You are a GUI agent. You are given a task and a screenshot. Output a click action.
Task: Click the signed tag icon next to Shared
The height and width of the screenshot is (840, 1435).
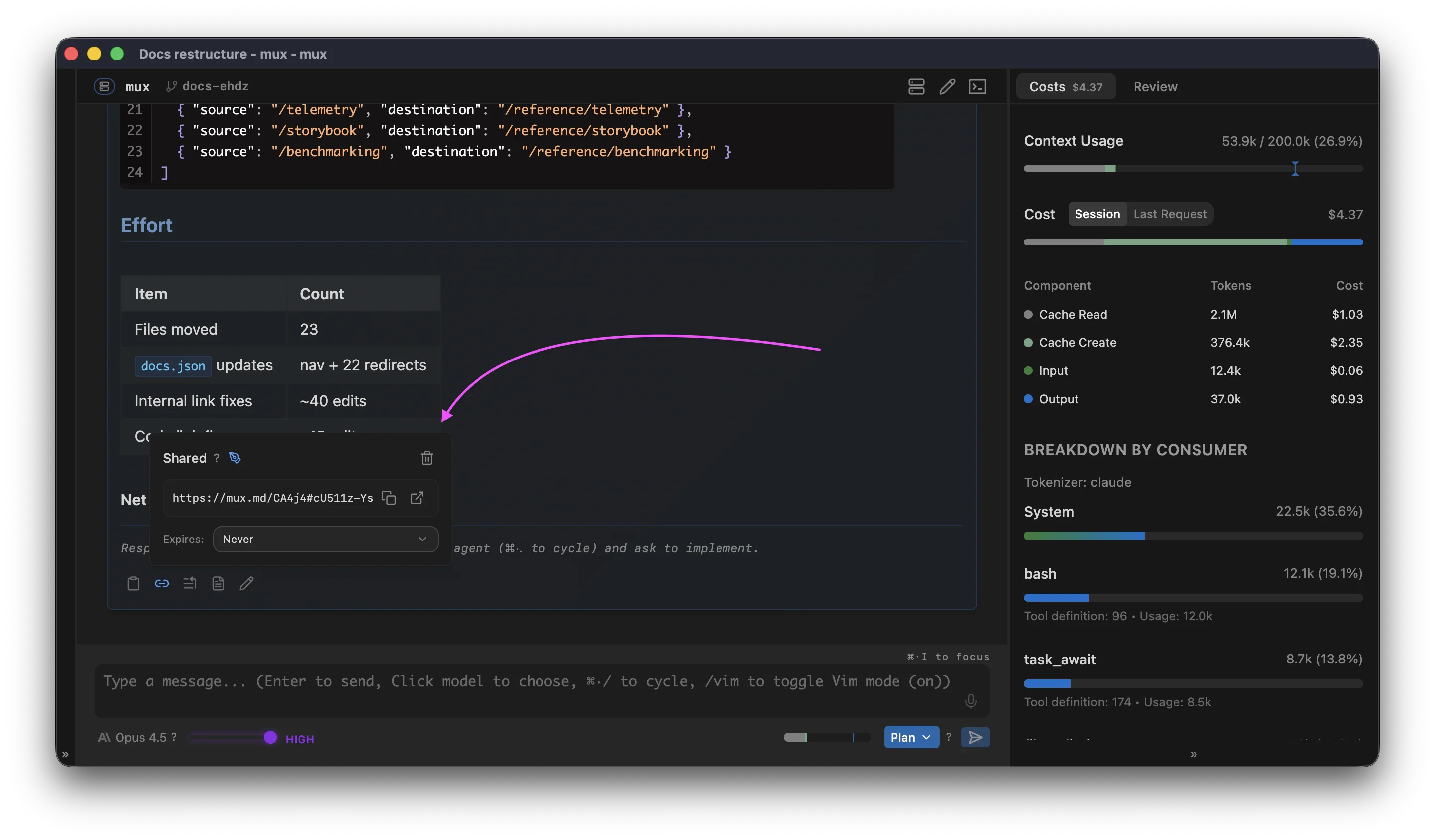(235, 458)
